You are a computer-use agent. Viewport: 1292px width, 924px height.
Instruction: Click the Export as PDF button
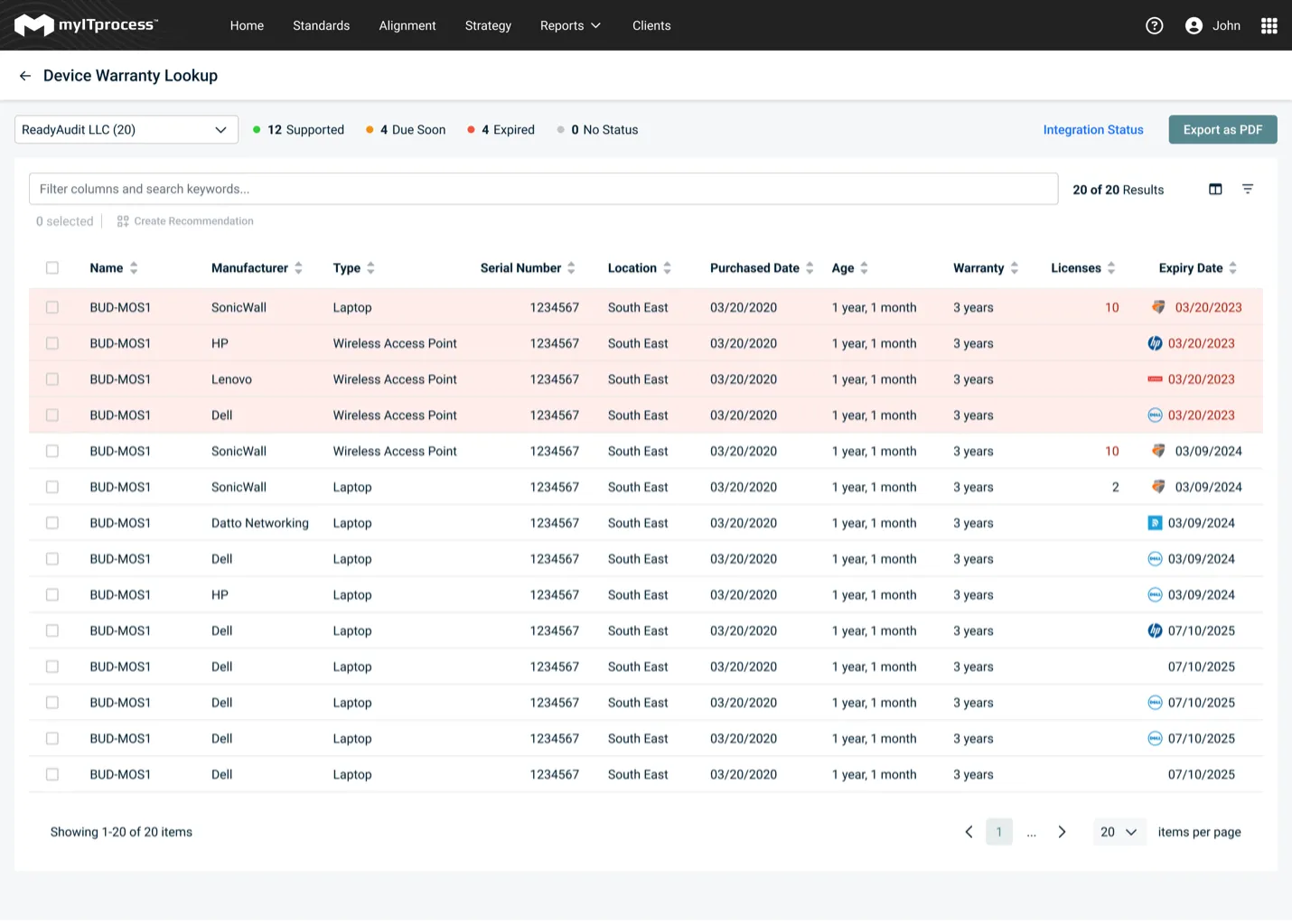click(1222, 129)
